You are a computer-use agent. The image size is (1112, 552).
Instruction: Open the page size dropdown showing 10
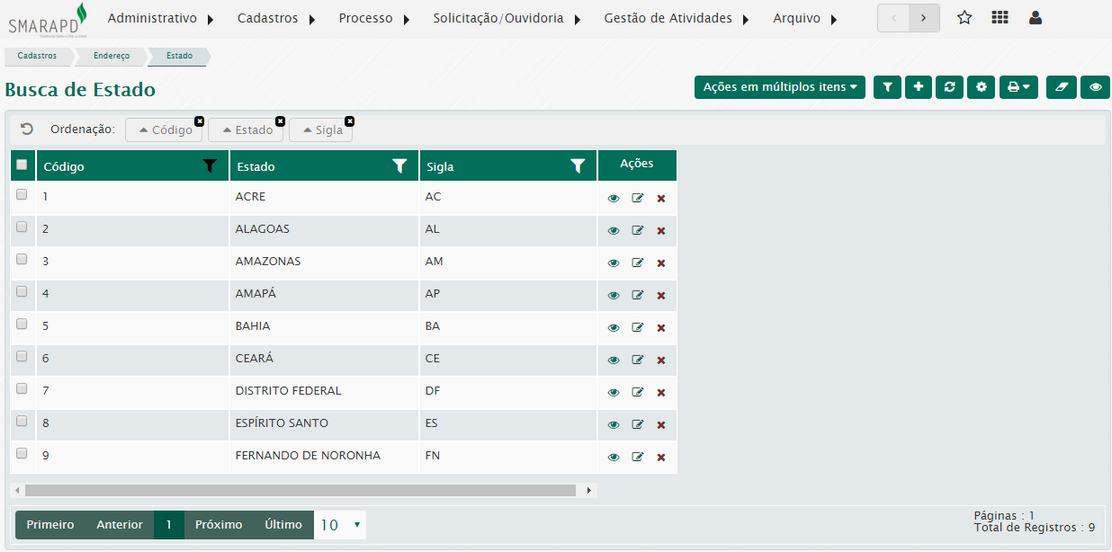[340, 525]
